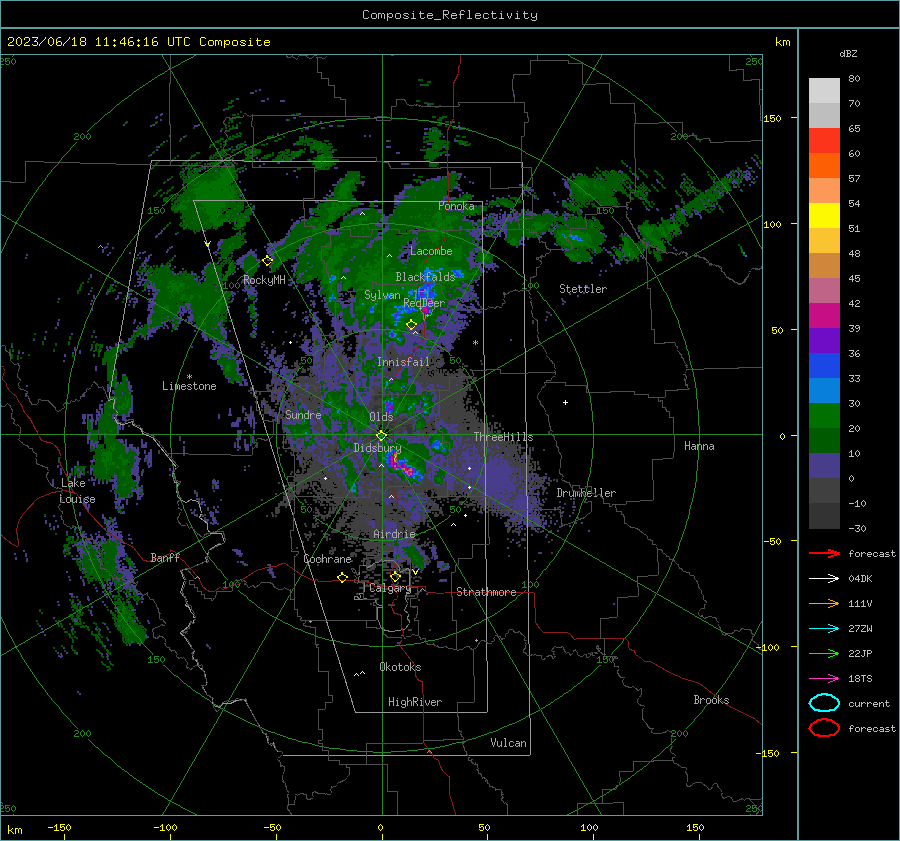The image size is (900, 841).
Task: Click the cyan 27ZW arrow icon
Action: click(x=824, y=629)
